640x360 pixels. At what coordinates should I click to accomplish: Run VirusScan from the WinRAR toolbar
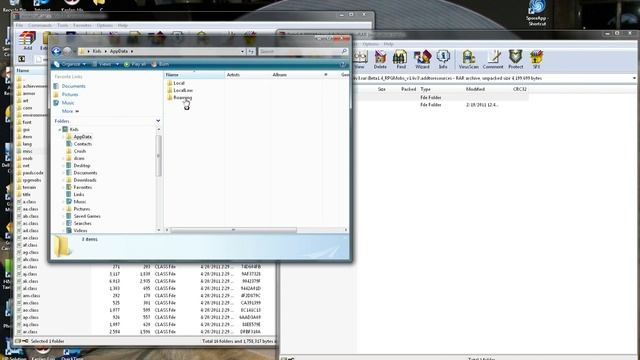coord(468,59)
